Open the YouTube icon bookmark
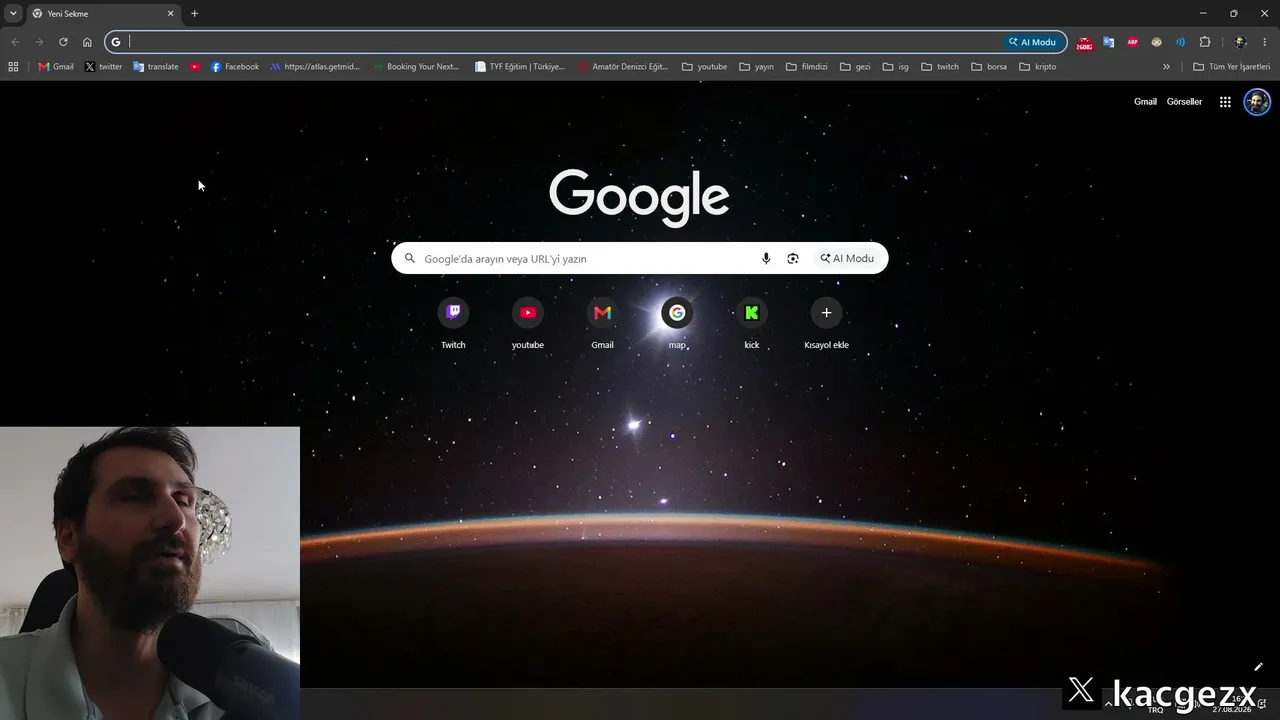1280x720 pixels. pos(195,67)
